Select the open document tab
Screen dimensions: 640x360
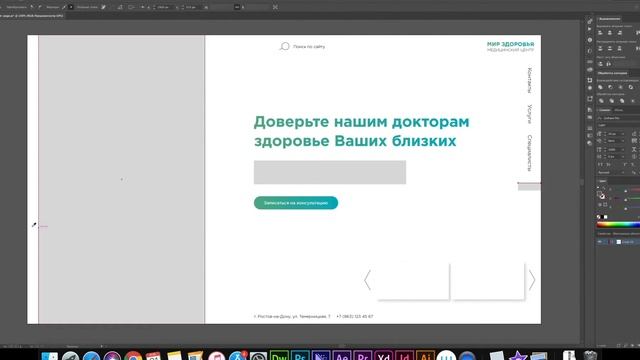[32, 16]
